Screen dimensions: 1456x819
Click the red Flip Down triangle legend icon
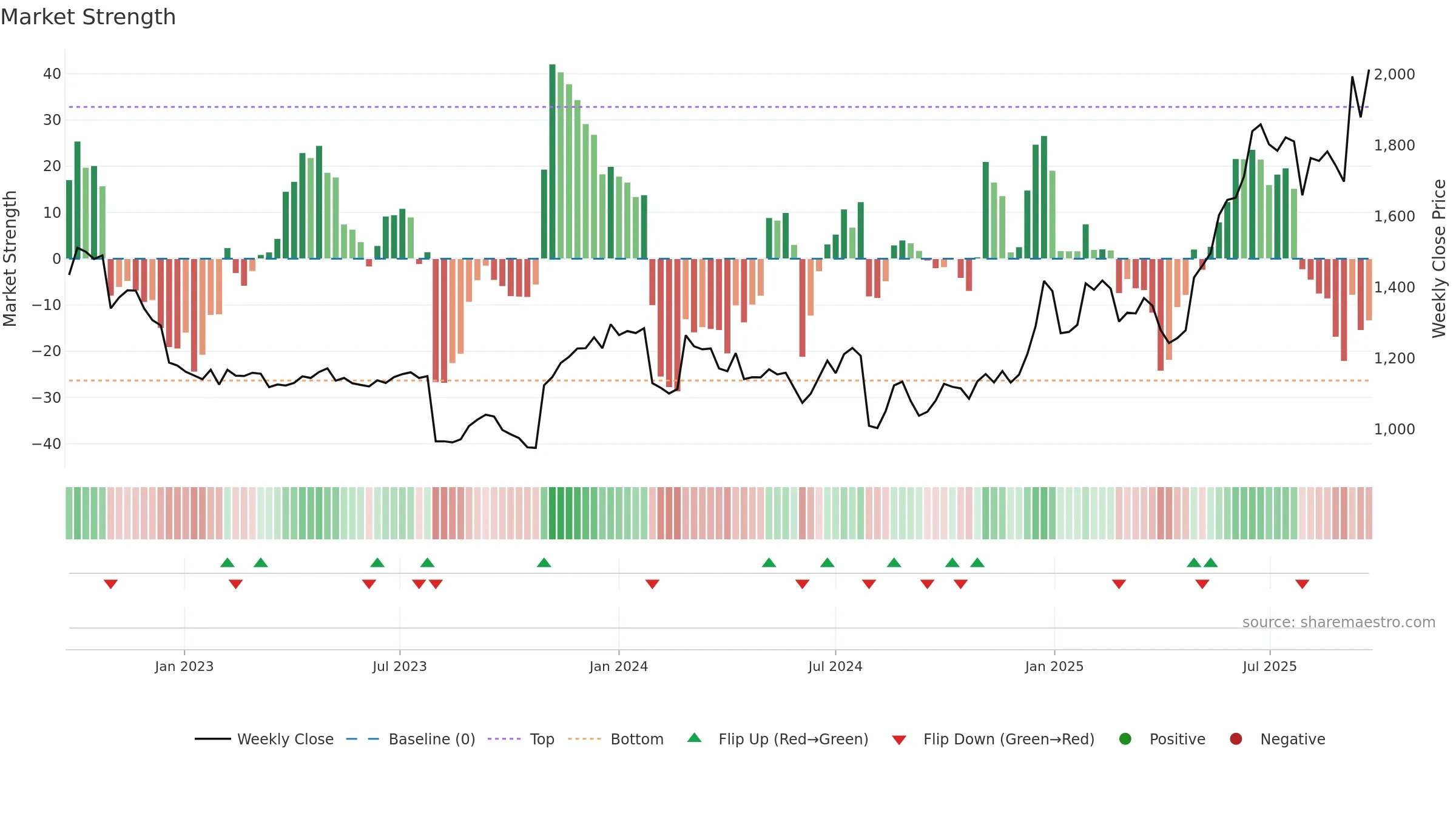[899, 740]
